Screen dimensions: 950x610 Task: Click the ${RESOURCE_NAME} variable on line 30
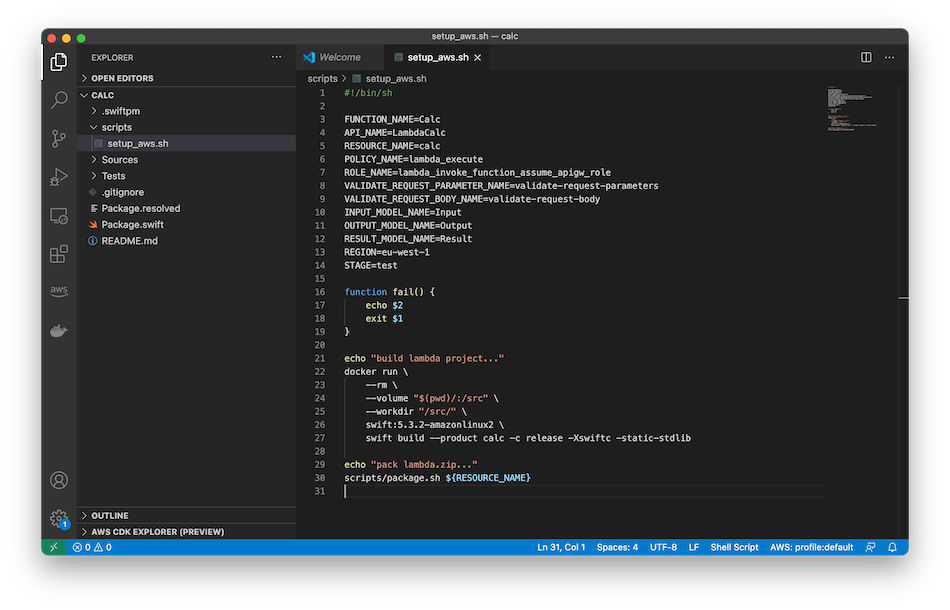pyautogui.click(x=488, y=478)
